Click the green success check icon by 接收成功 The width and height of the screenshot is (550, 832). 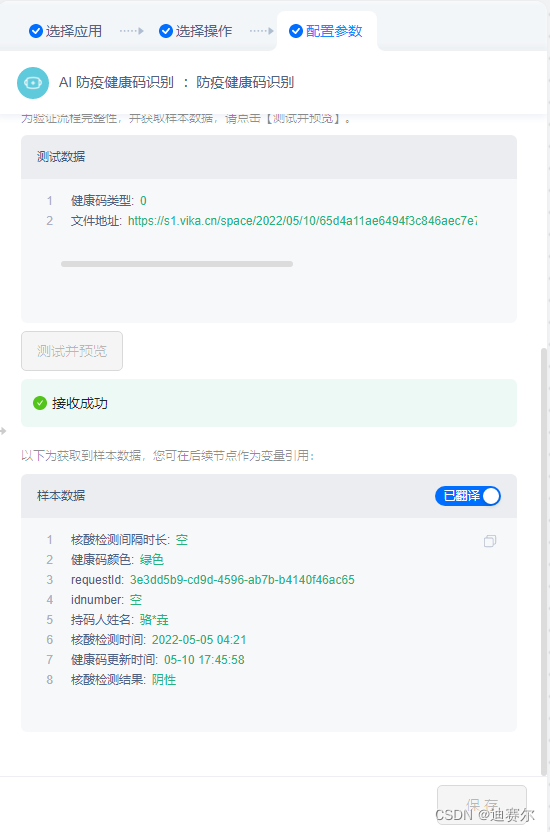[40, 403]
